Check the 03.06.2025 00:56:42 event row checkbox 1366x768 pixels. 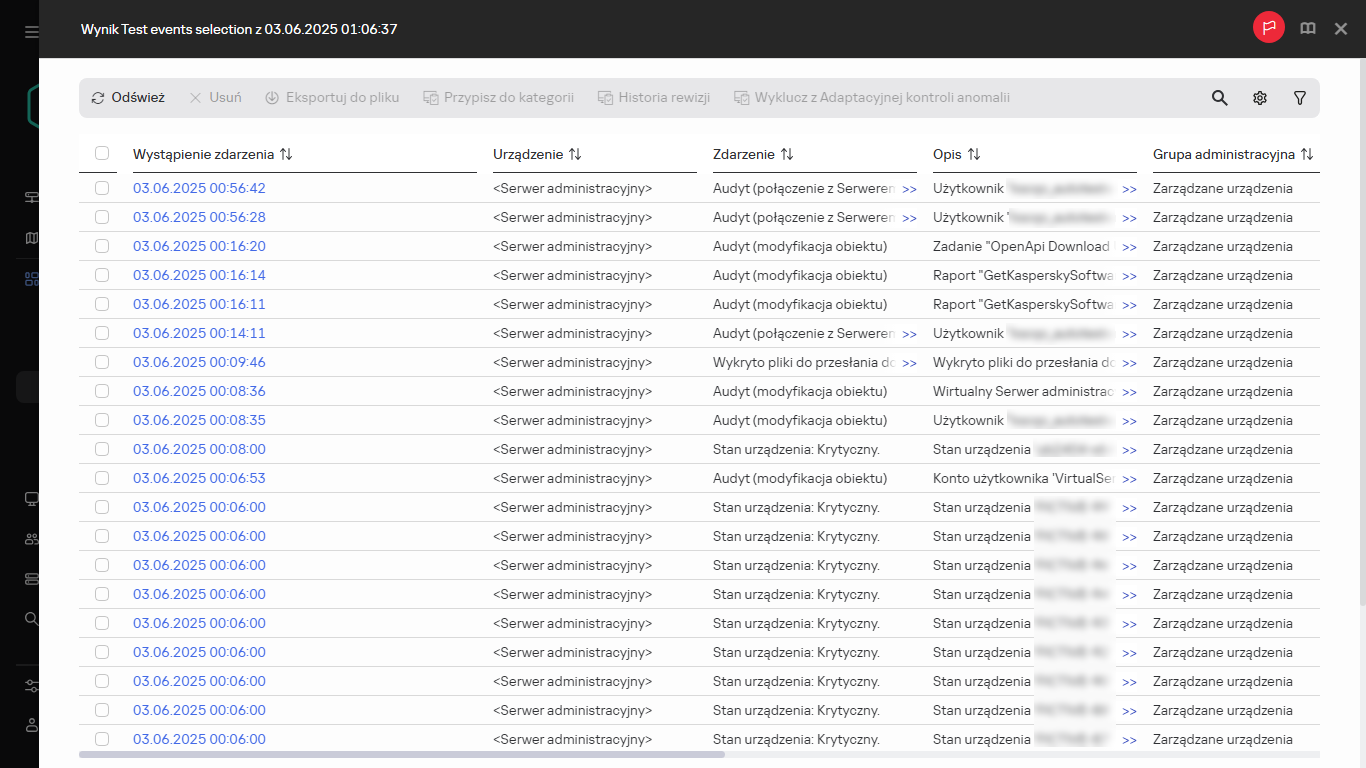102,188
